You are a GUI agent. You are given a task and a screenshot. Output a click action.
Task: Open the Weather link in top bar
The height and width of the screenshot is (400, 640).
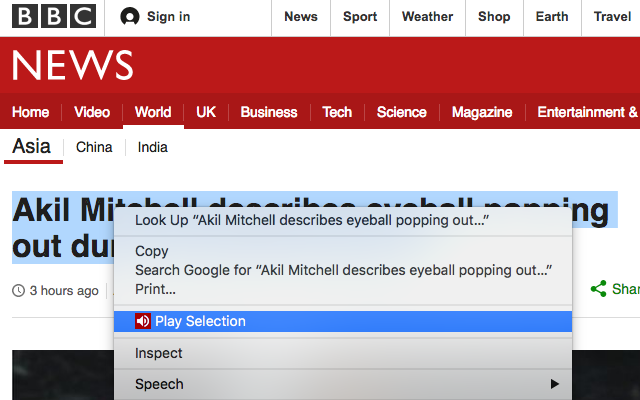pos(427,17)
